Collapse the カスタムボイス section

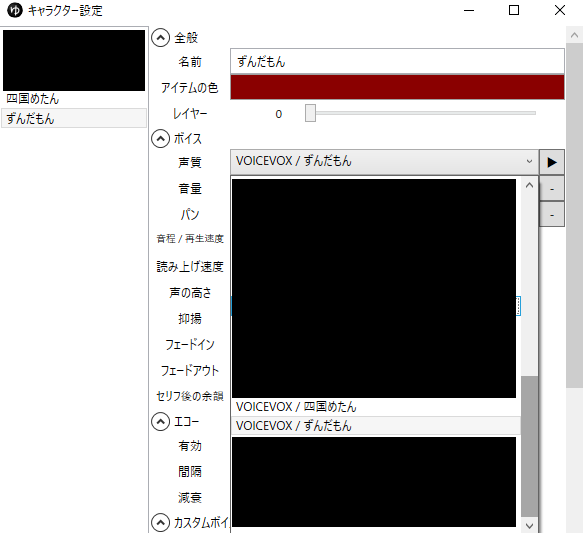point(160,523)
